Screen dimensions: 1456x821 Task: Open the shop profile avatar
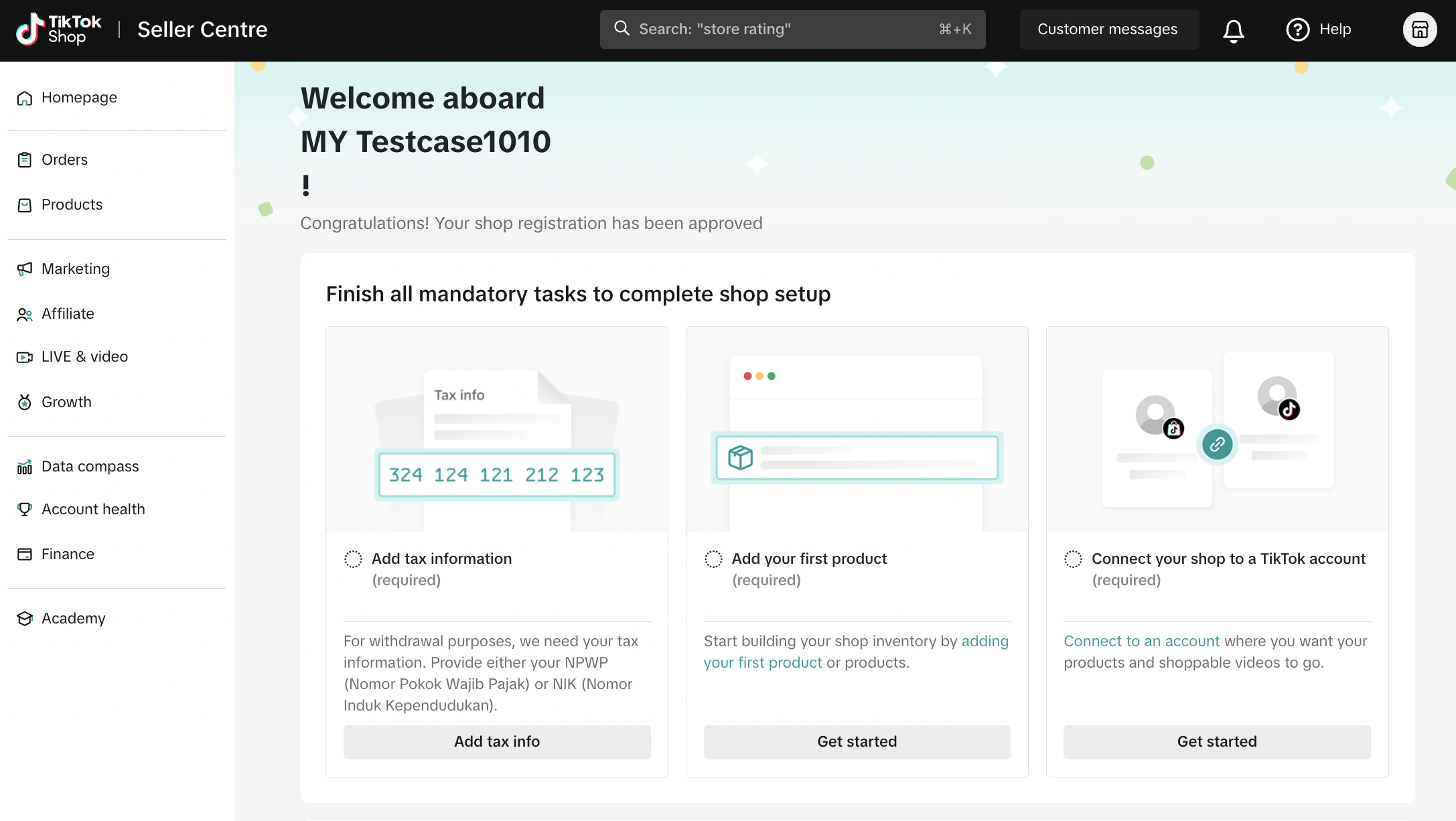point(1420,29)
